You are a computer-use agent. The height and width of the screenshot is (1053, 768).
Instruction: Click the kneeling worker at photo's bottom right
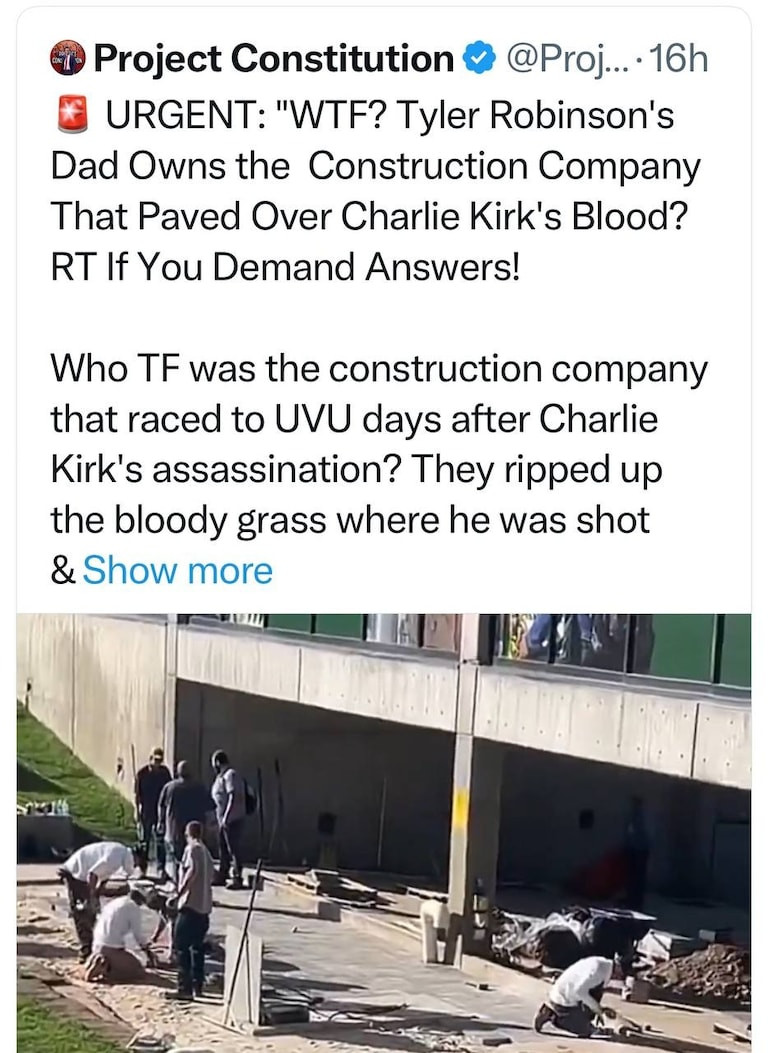tap(577, 993)
